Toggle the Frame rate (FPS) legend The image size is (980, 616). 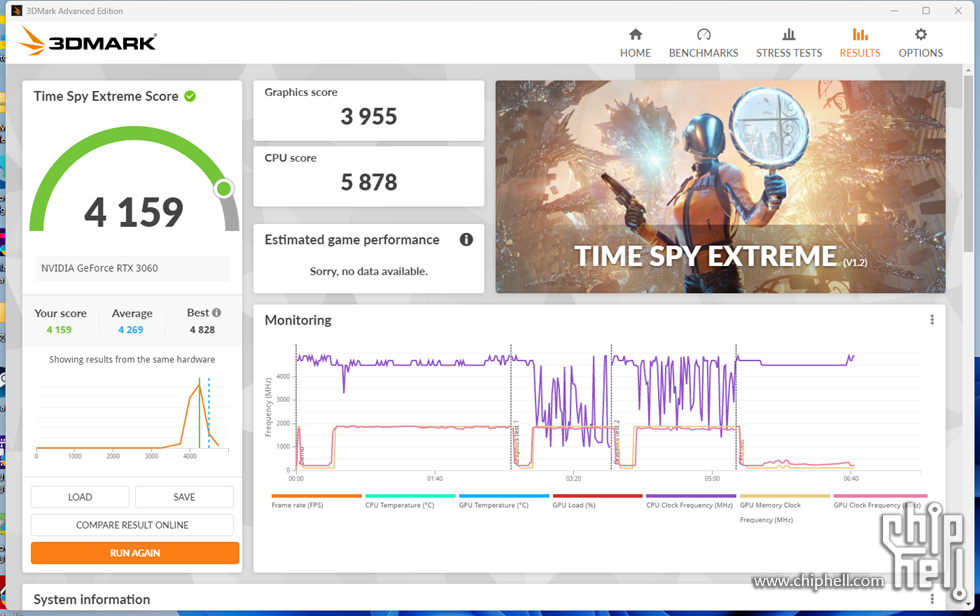coord(316,502)
